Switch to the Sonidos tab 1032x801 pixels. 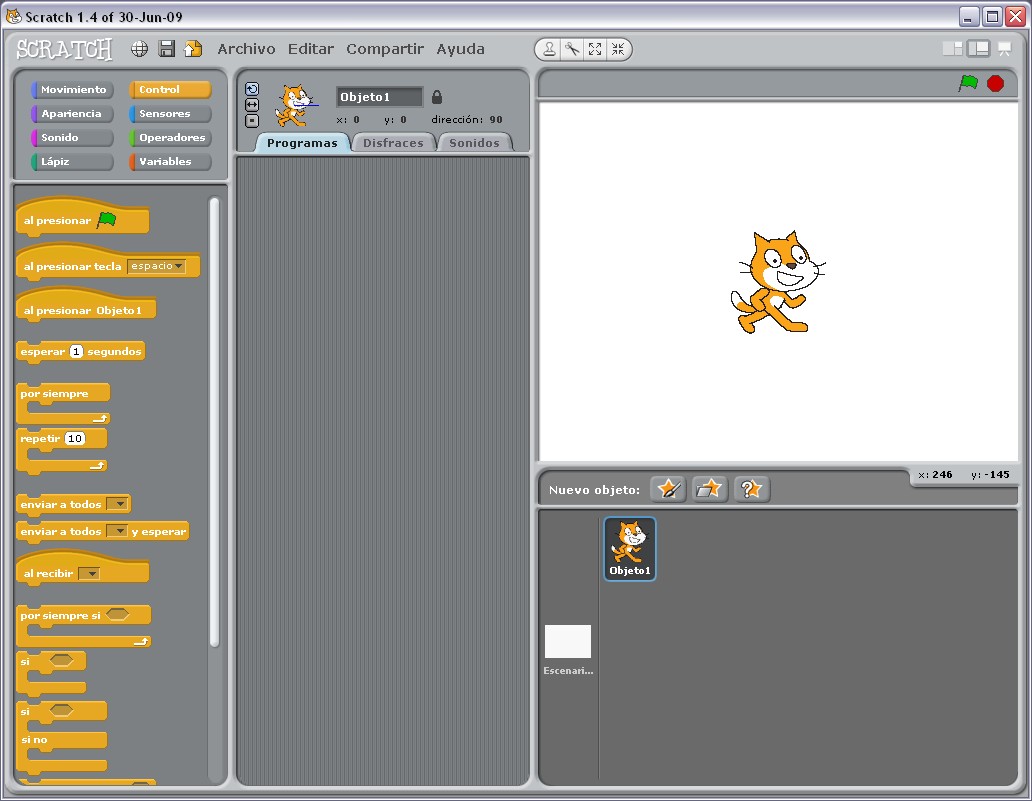point(474,143)
